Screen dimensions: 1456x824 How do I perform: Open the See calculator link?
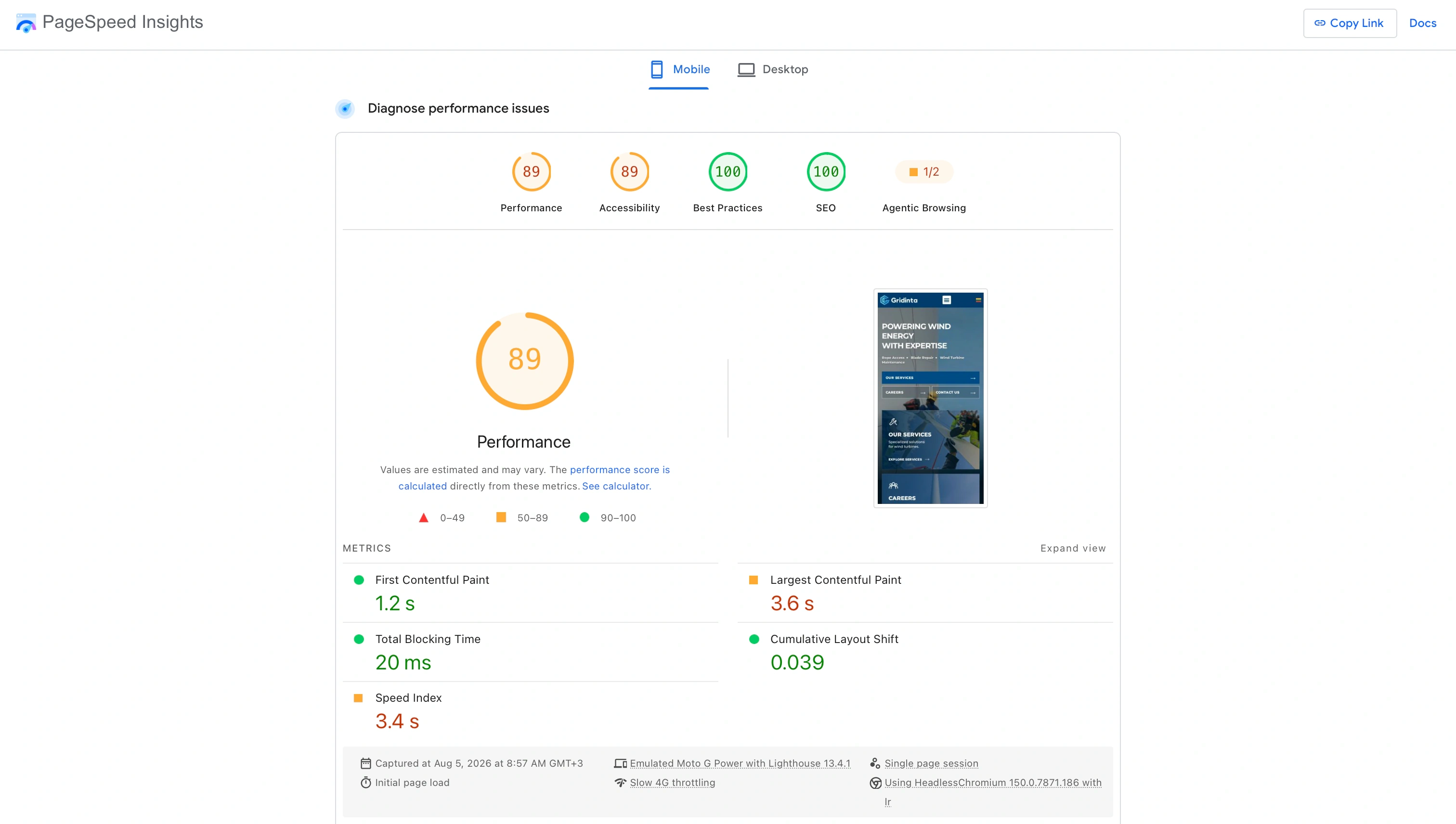pyautogui.click(x=616, y=486)
